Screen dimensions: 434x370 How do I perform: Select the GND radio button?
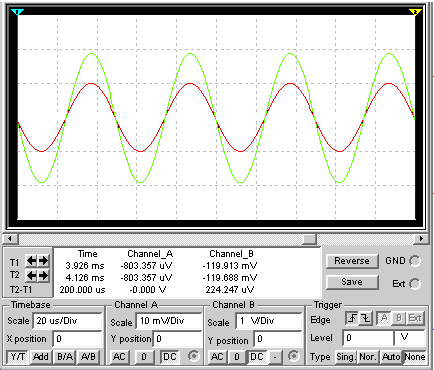pos(415,261)
